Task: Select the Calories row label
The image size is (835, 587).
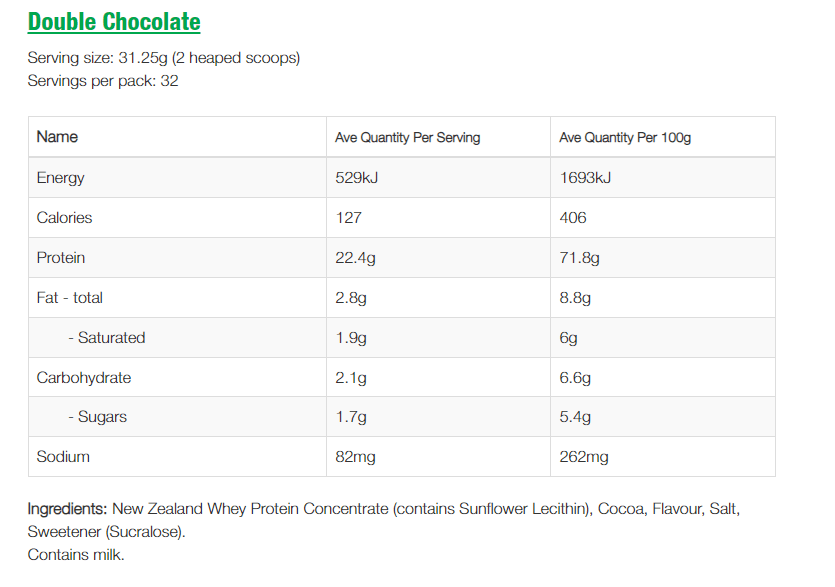Action: pyautogui.click(x=64, y=218)
